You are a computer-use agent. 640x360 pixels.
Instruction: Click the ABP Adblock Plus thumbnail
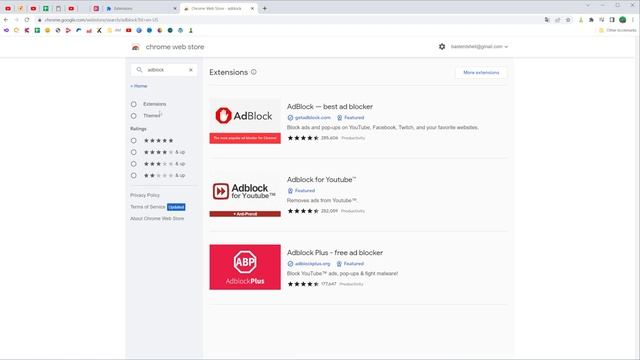coord(245,267)
